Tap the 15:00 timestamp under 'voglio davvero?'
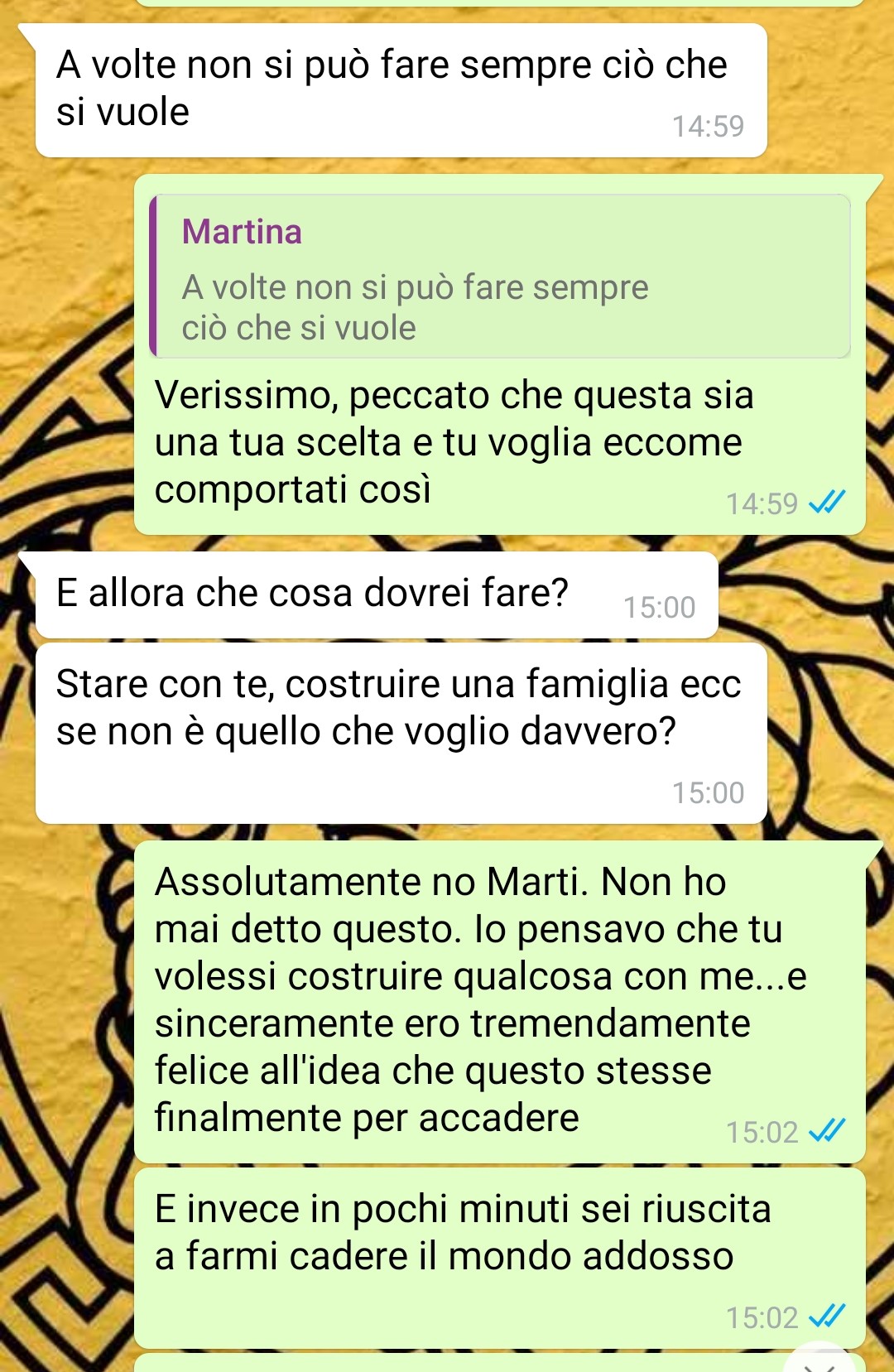This screenshot has height=1372, width=894. coord(708,793)
